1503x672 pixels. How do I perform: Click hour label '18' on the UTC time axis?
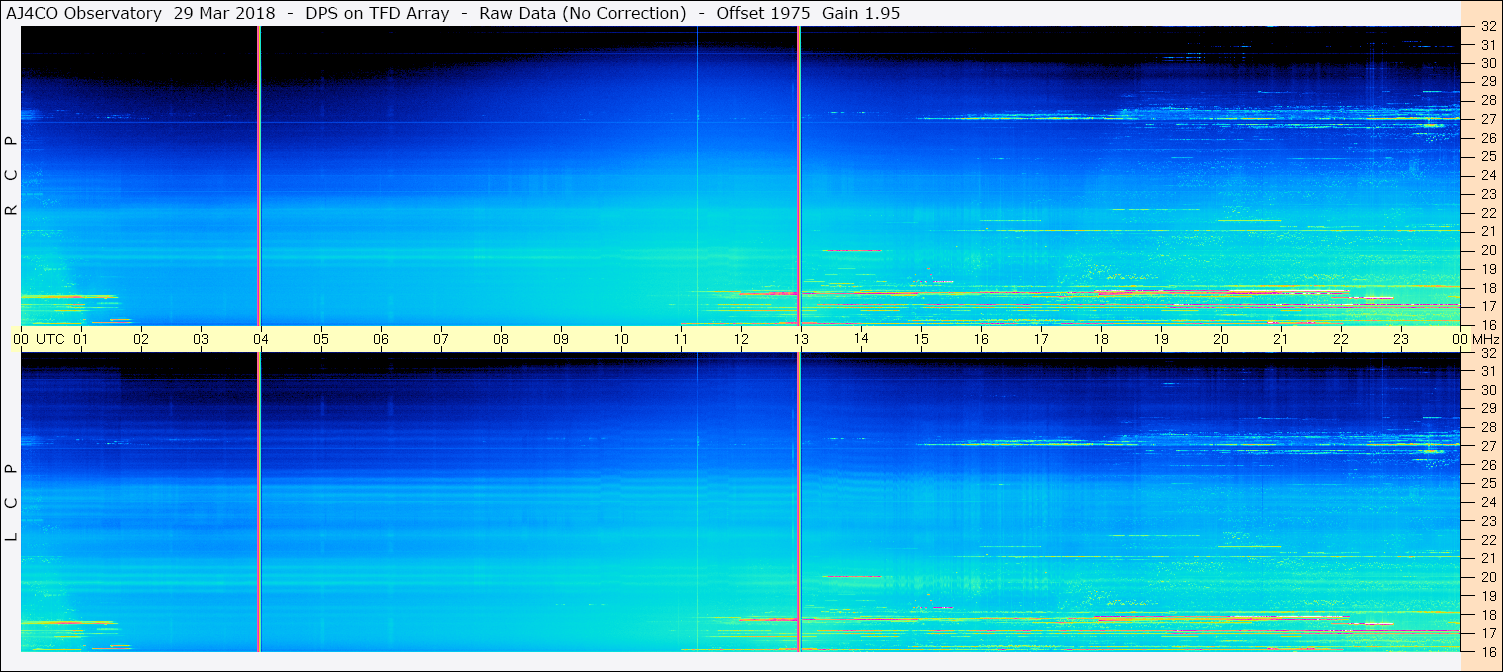[x=1101, y=339]
